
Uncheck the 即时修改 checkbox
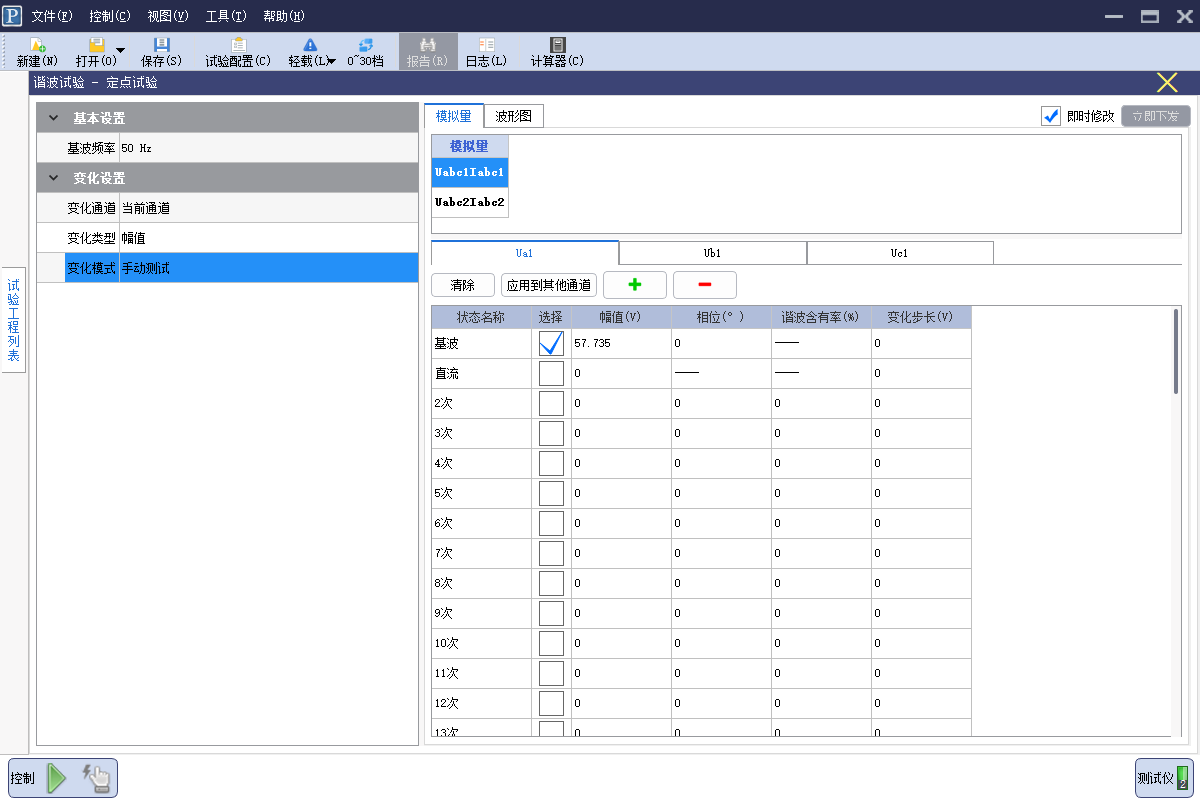1051,116
